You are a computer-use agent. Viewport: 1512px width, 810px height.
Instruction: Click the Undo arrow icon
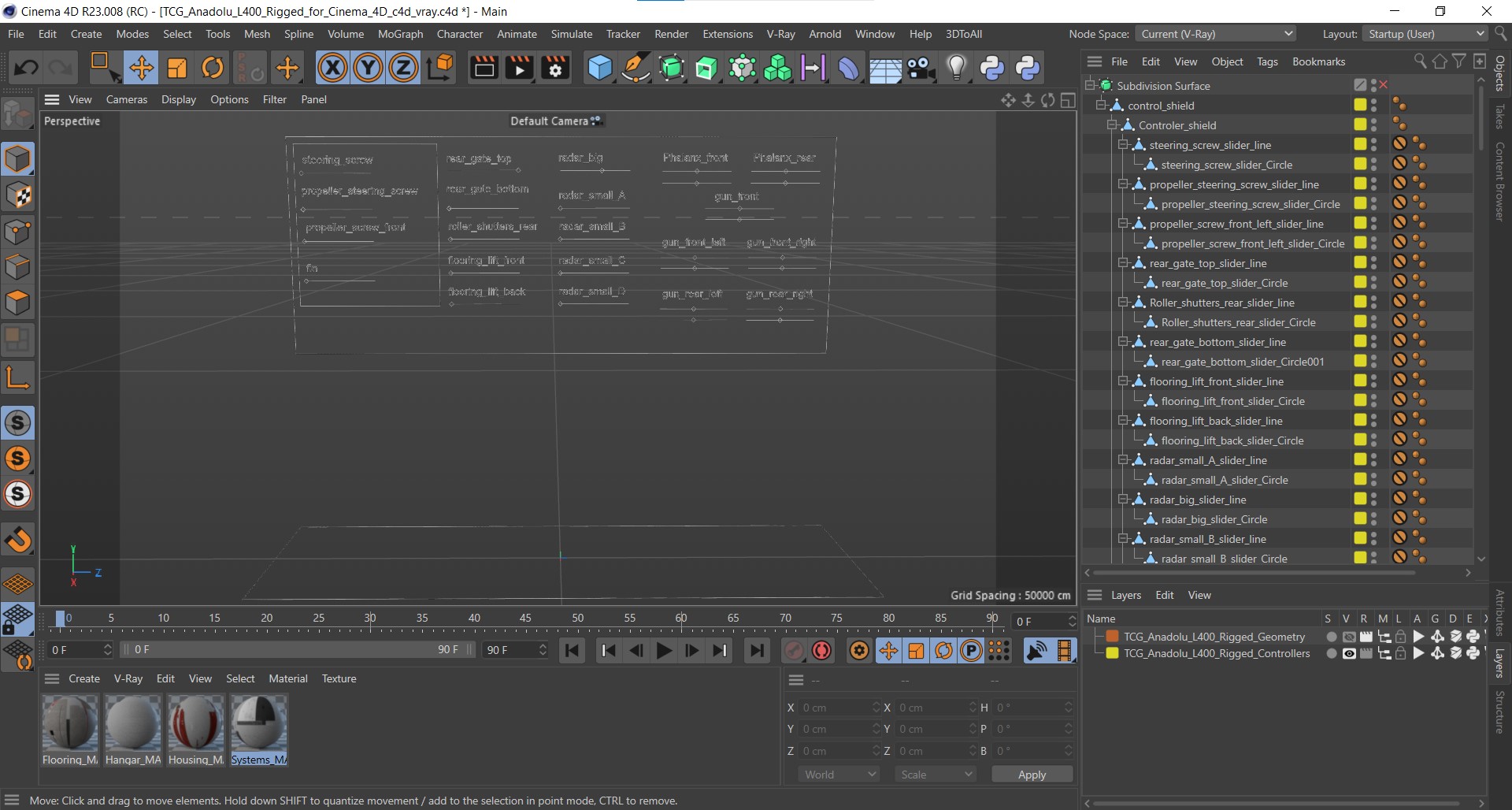[26, 68]
